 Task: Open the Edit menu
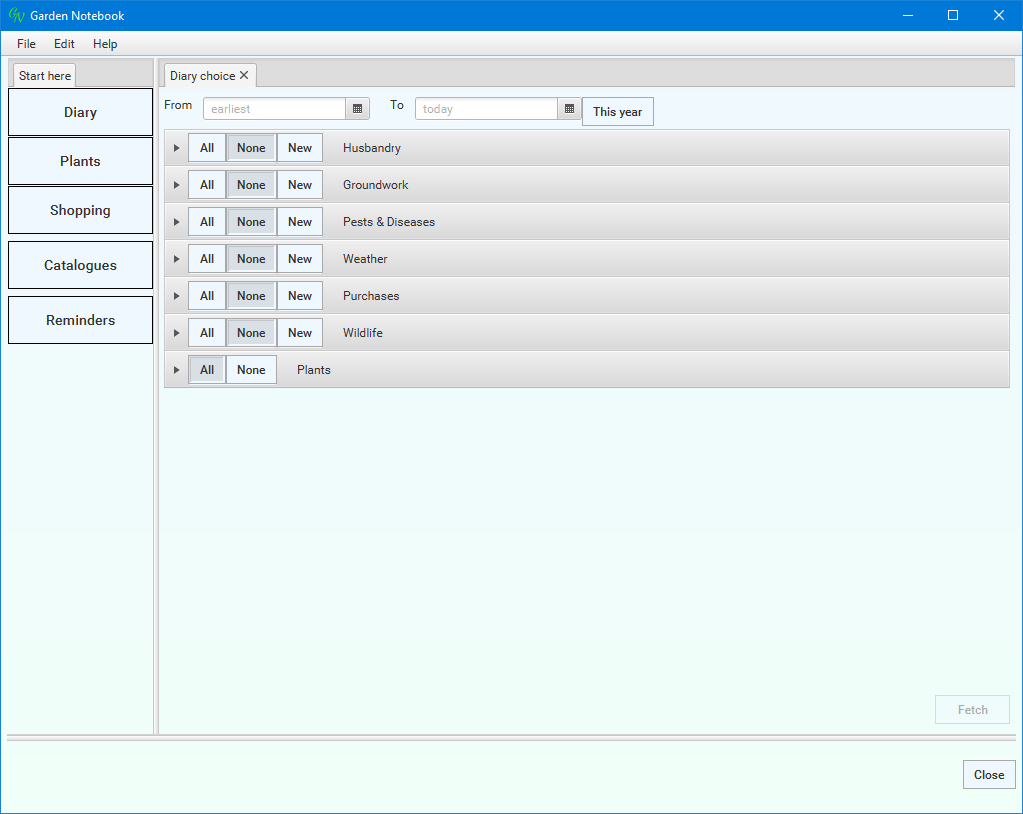[x=64, y=44]
